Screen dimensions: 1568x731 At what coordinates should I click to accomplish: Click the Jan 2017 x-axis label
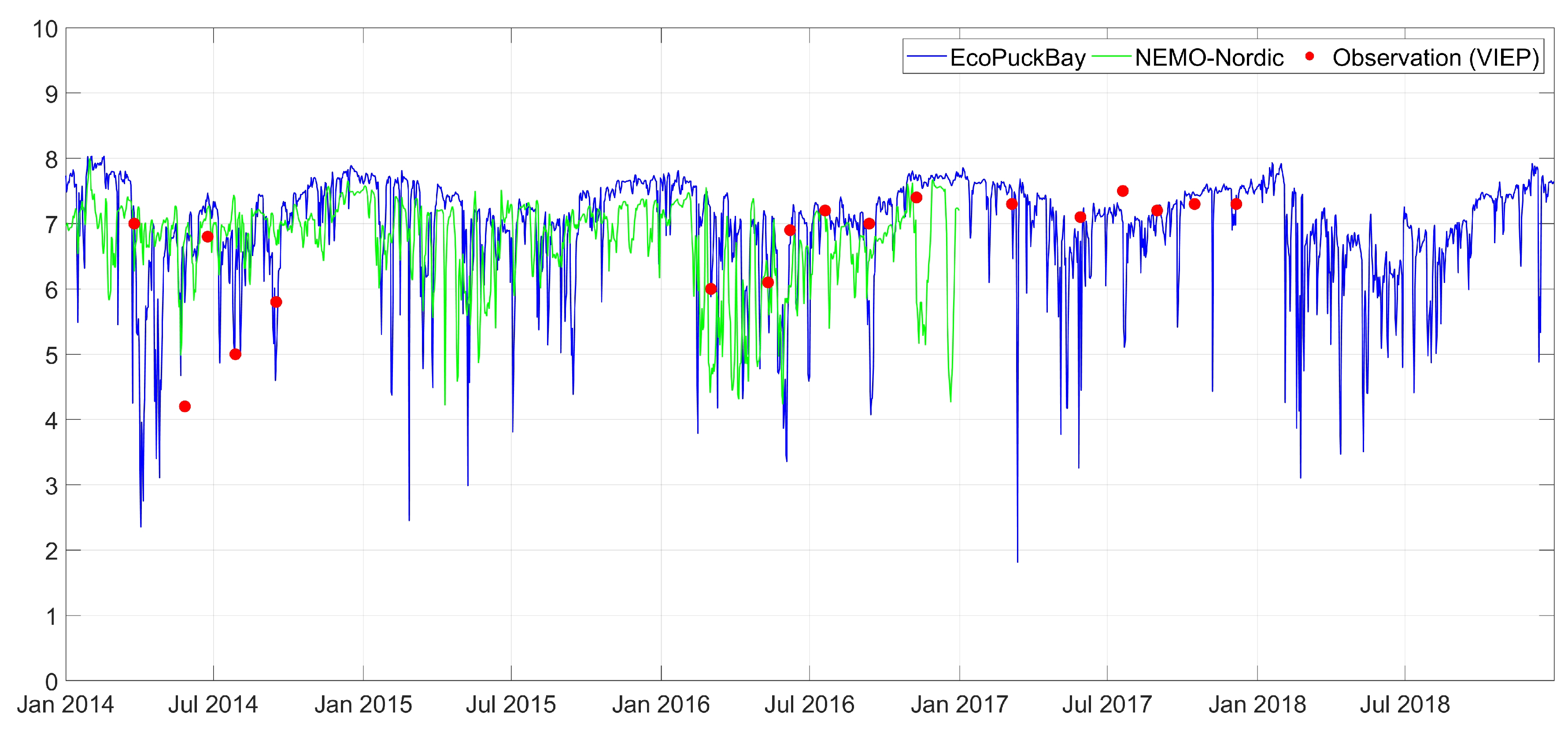[959, 705]
